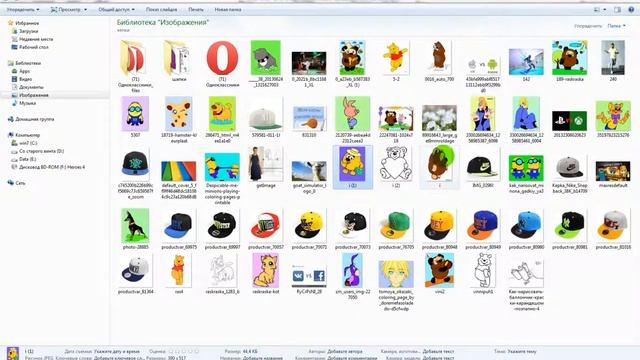The height and width of the screenshot is (360, 640).
Task: Start the Показ слайдов slideshow
Action: coord(162,9)
